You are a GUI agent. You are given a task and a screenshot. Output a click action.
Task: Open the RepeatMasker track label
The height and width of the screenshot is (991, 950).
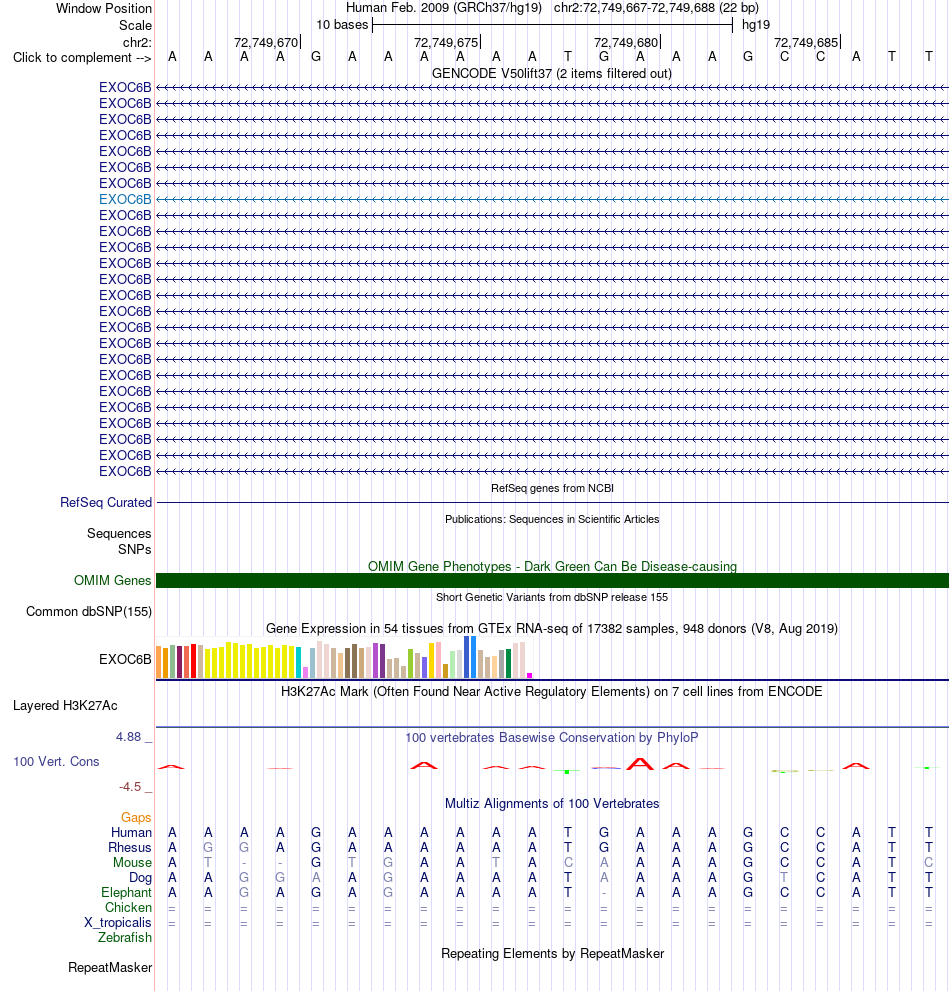(110, 968)
